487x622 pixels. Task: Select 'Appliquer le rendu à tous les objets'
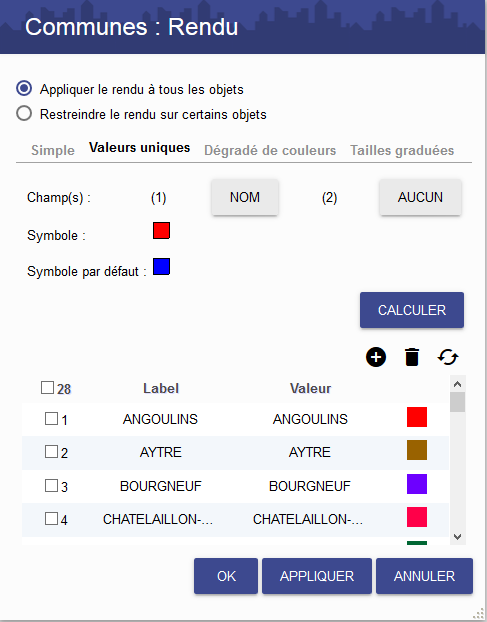[24, 88]
